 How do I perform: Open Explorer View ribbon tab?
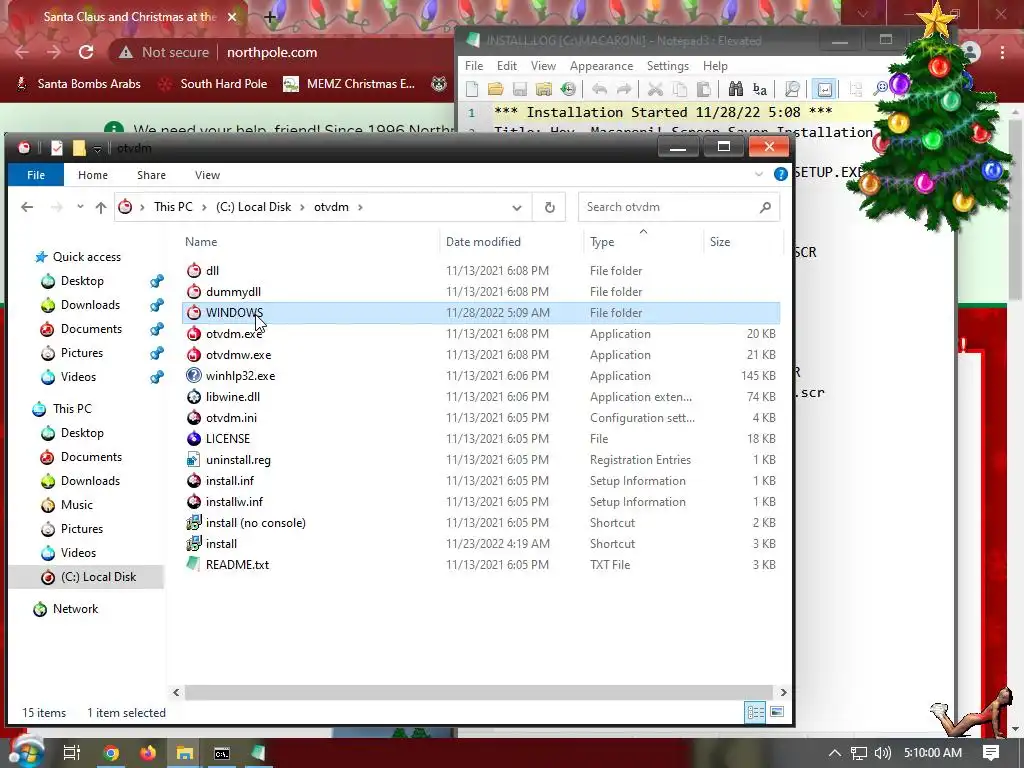point(207,175)
